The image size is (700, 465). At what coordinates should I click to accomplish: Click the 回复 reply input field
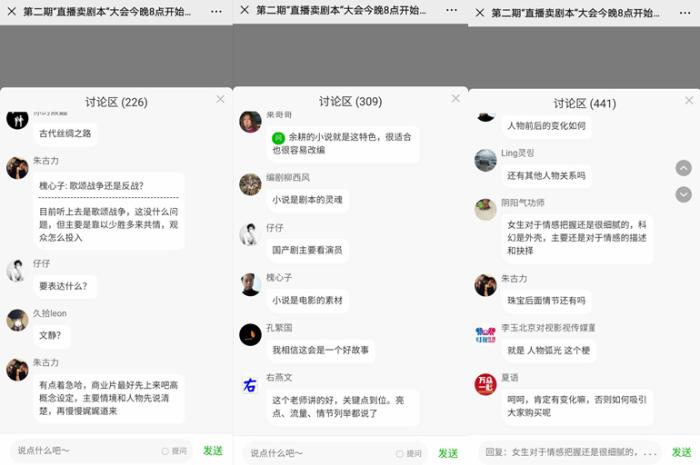571,452
